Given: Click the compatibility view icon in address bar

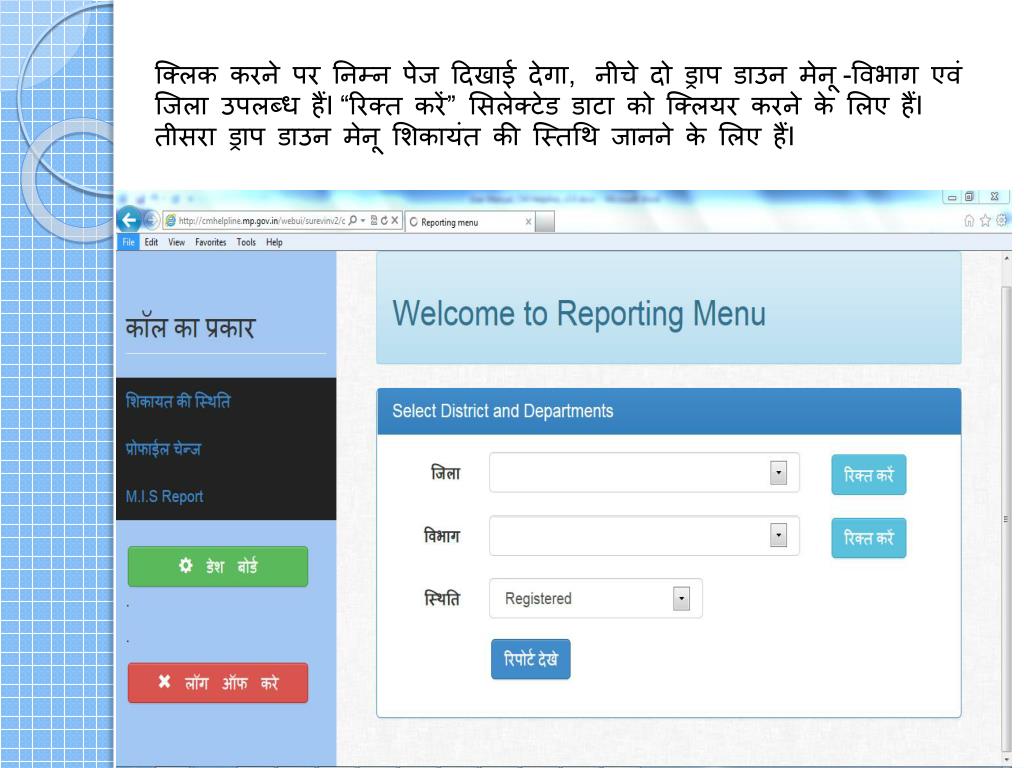Looking at the screenshot, I should [374, 221].
